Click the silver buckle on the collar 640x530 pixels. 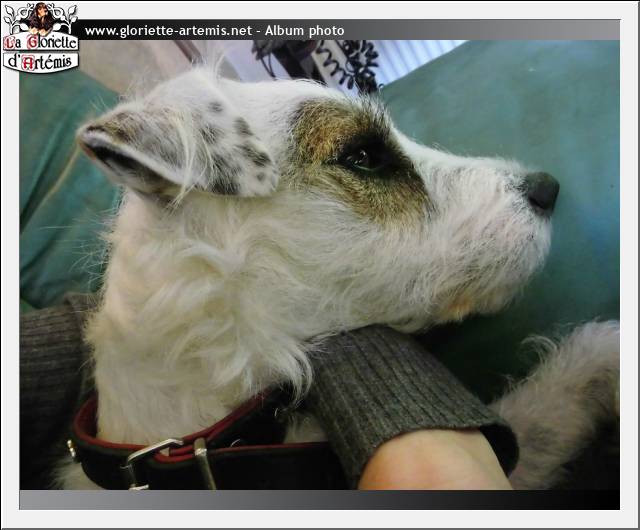pos(150,460)
